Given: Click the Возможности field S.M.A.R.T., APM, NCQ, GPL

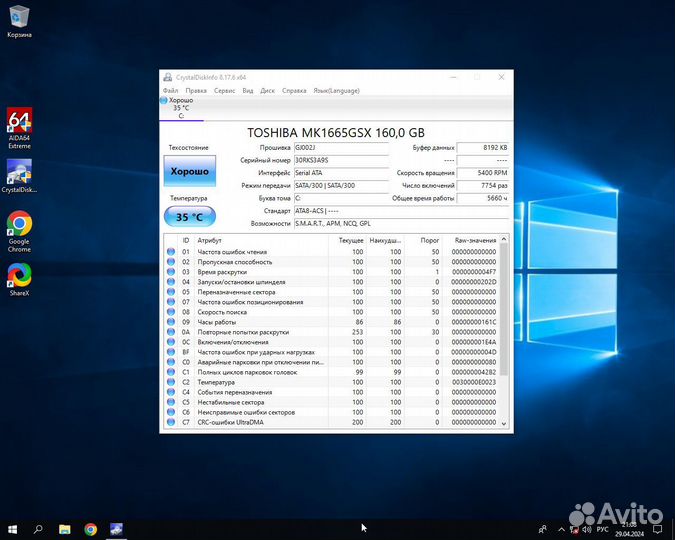Looking at the screenshot, I should pyautogui.click(x=401, y=223).
